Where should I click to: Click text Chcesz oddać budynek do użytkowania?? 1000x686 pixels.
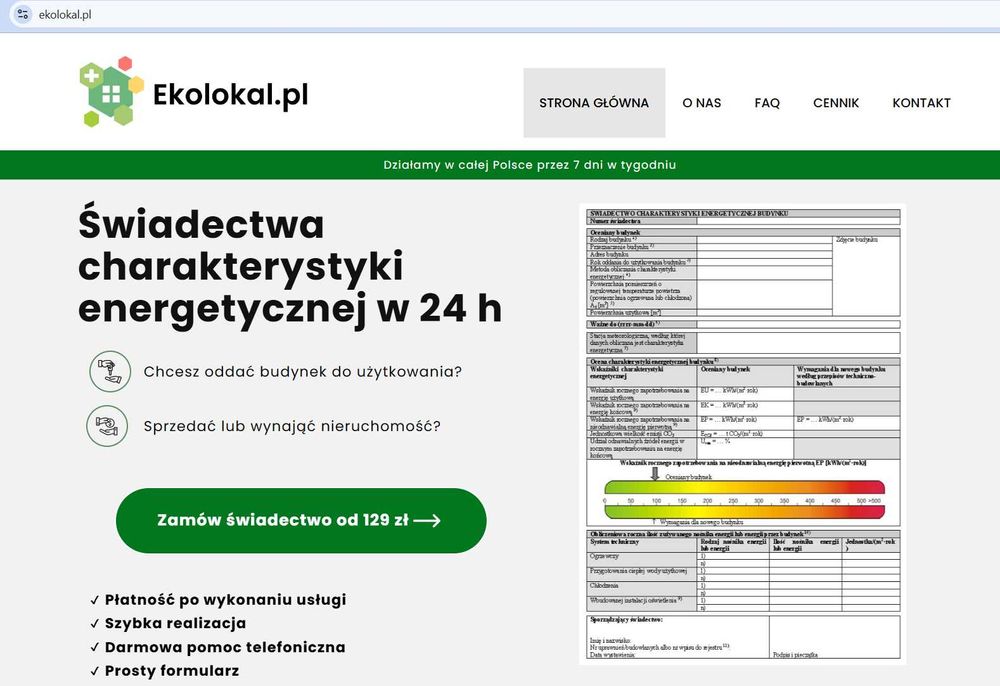coord(302,372)
